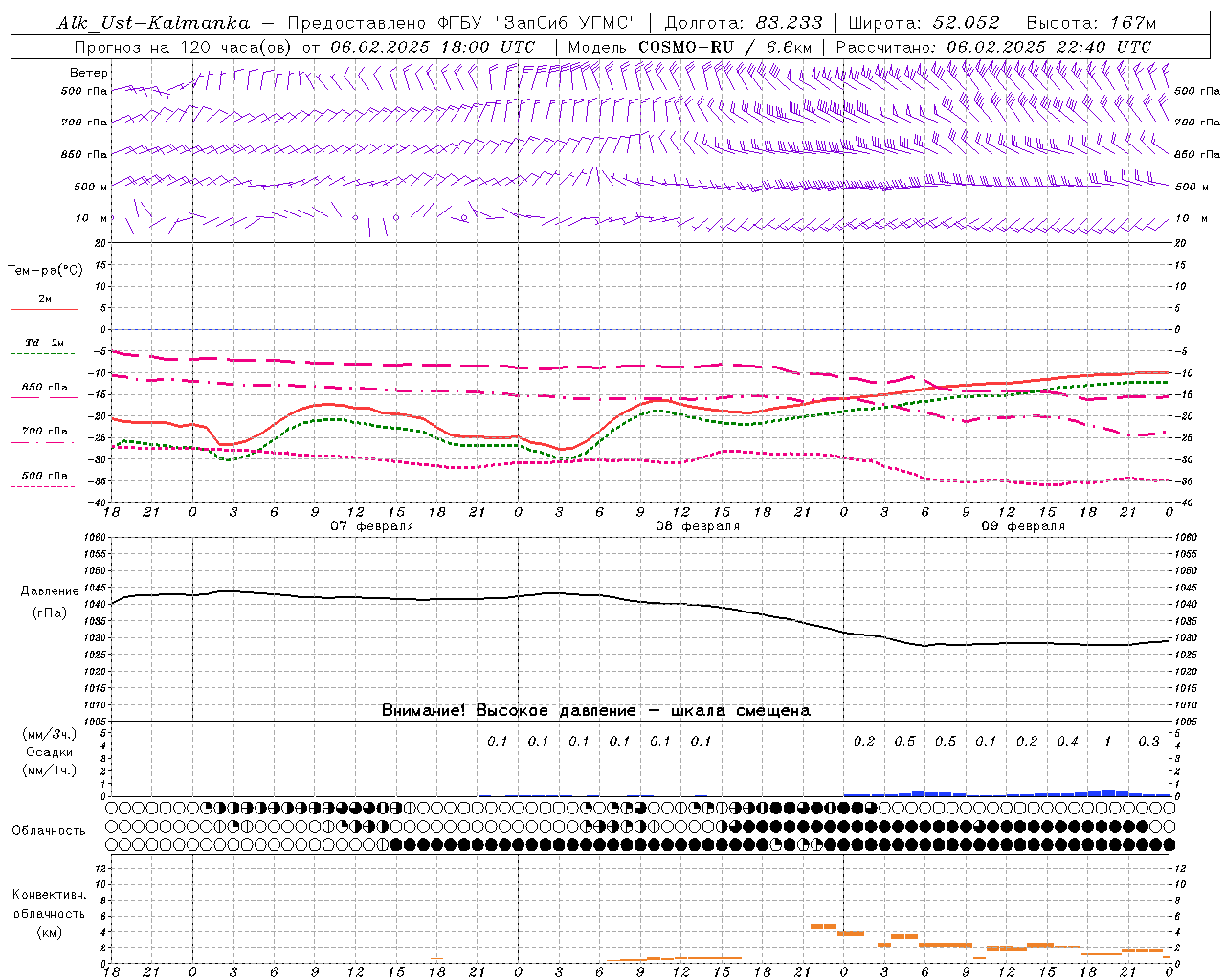Select the longitude value Долгота: 83.233
This screenshot has width=1225, height=980.
point(743,23)
